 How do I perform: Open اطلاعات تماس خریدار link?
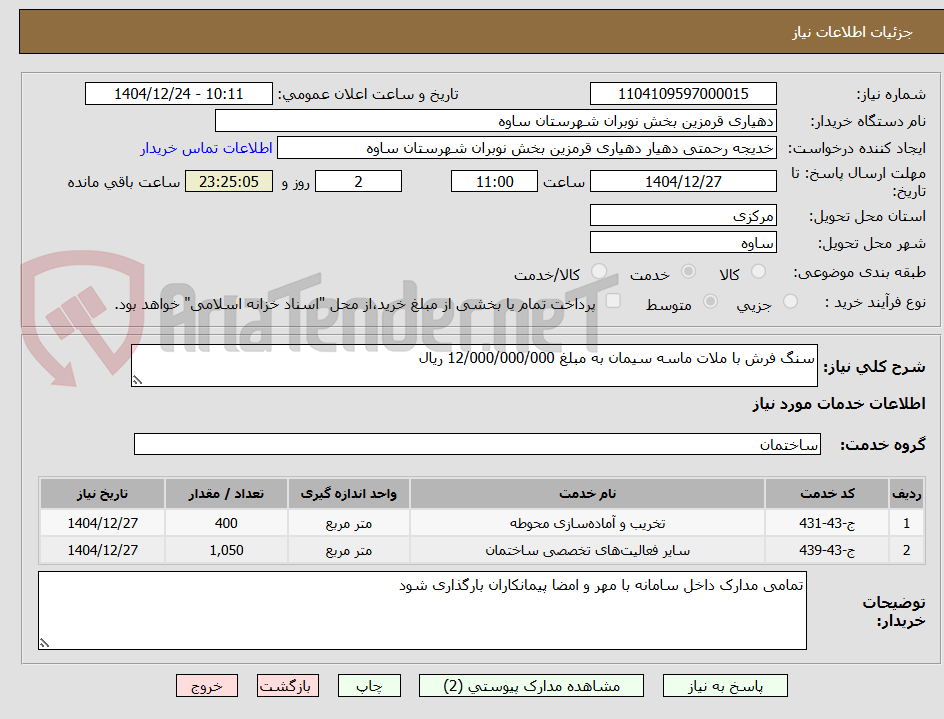206,148
